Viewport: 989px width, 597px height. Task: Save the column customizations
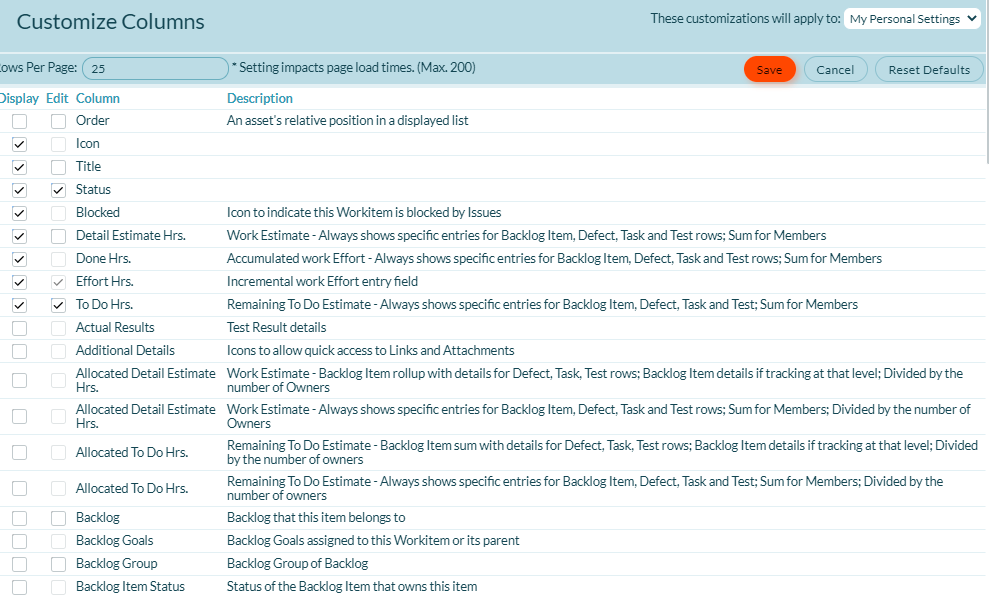pos(770,69)
